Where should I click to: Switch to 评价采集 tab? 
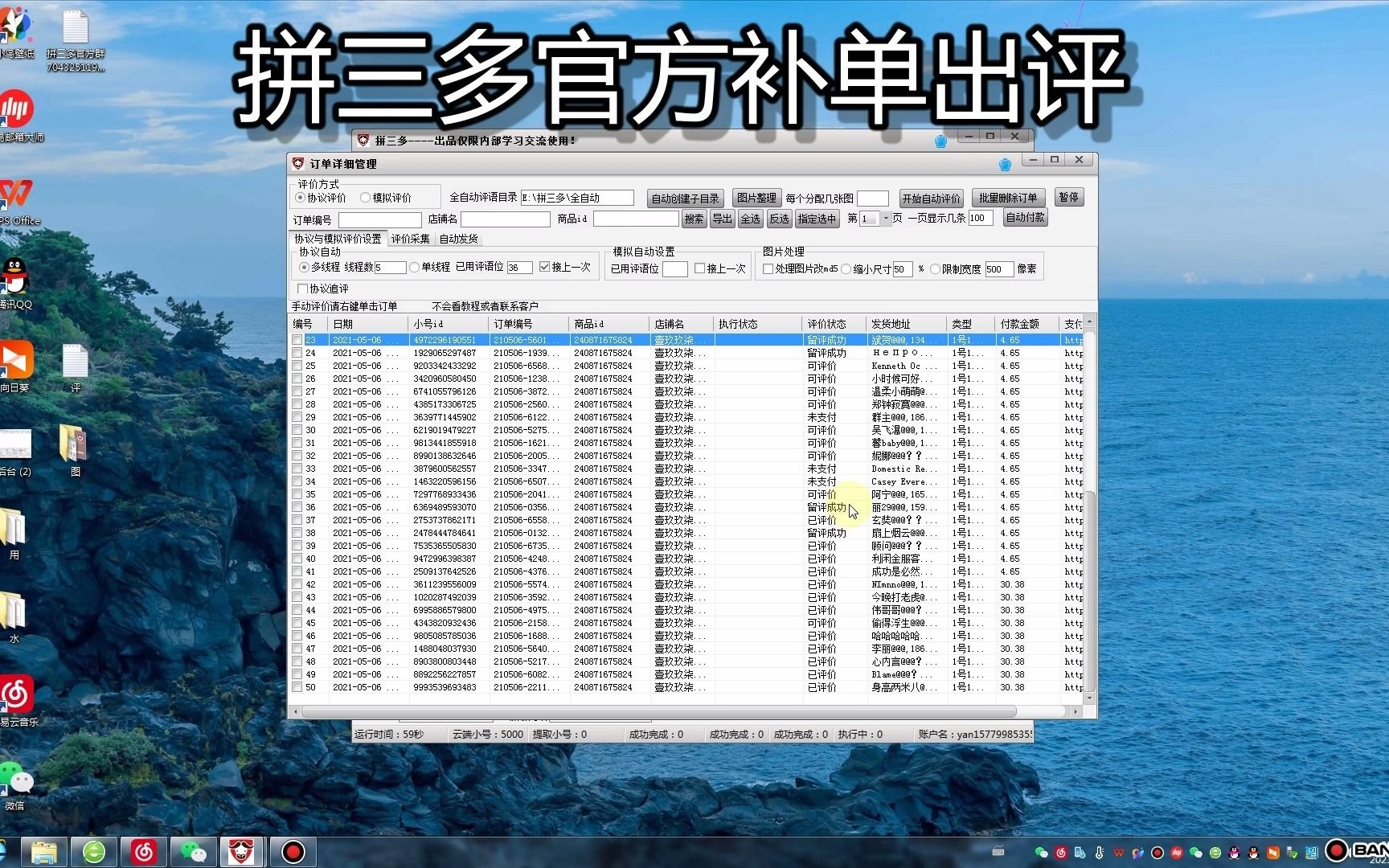411,239
